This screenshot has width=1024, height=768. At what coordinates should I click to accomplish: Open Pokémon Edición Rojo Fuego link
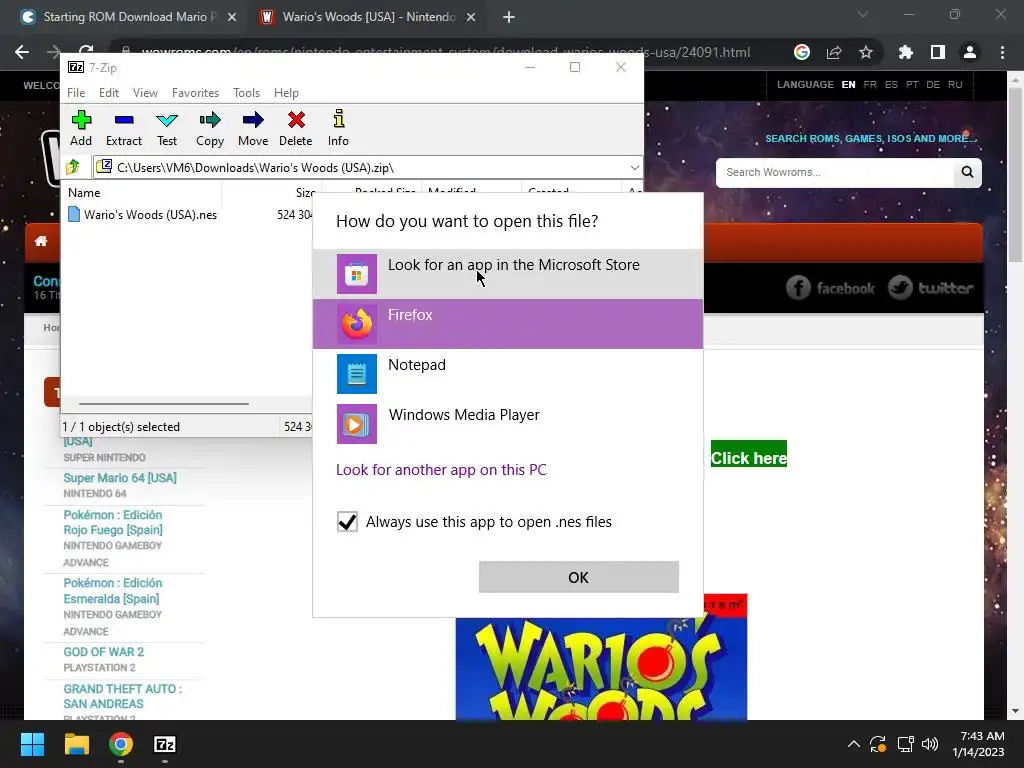pyautogui.click(x=113, y=522)
